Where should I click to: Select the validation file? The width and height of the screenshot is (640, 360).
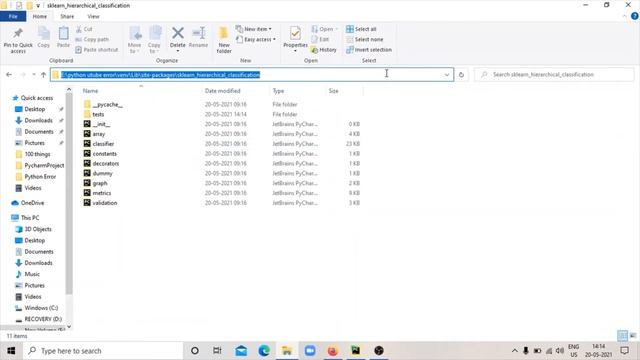[x=104, y=202]
